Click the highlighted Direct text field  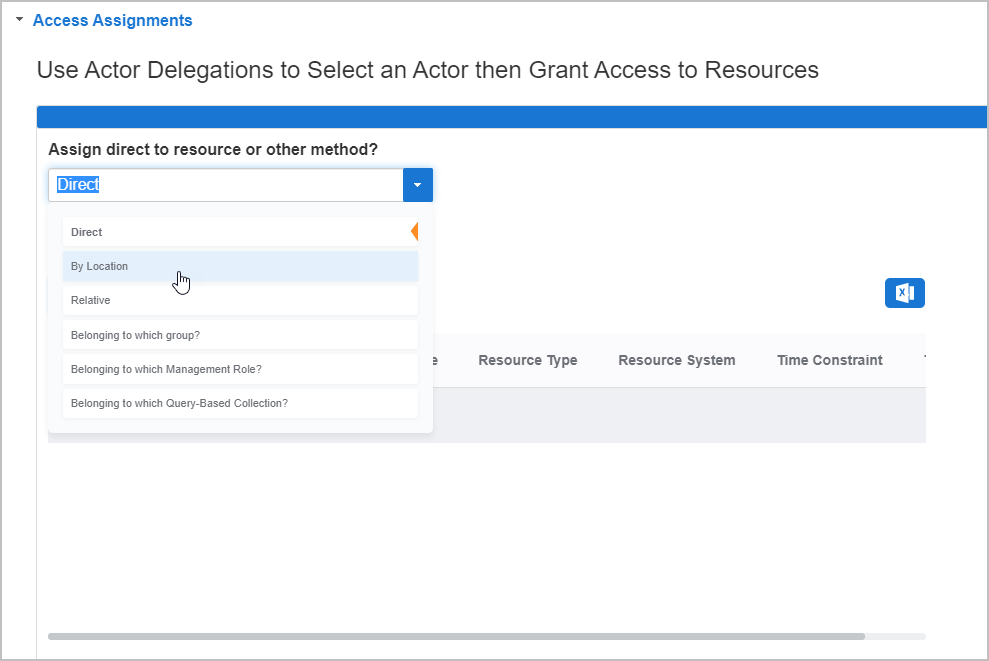pos(225,185)
